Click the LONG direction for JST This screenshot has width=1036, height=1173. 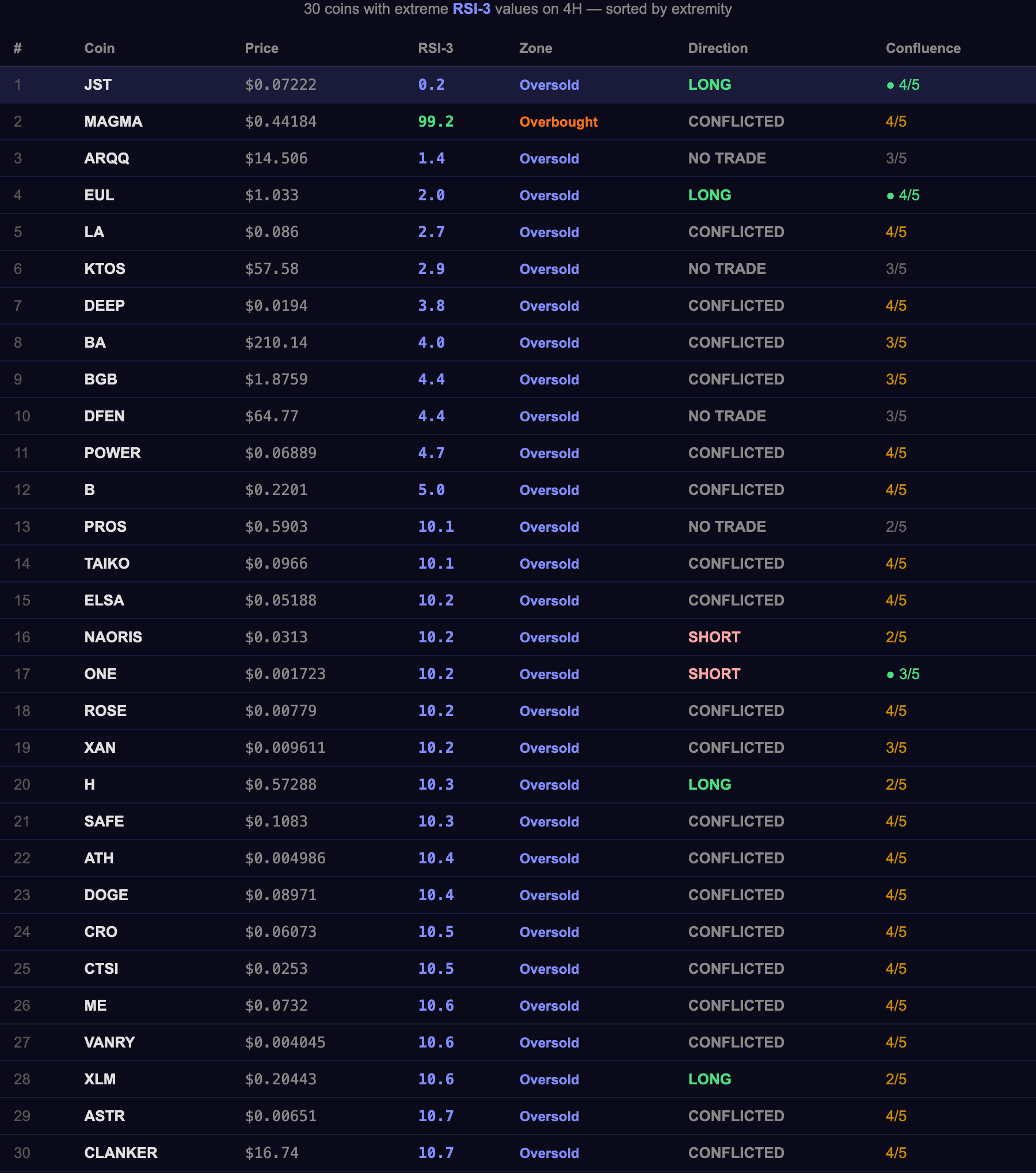click(x=710, y=85)
